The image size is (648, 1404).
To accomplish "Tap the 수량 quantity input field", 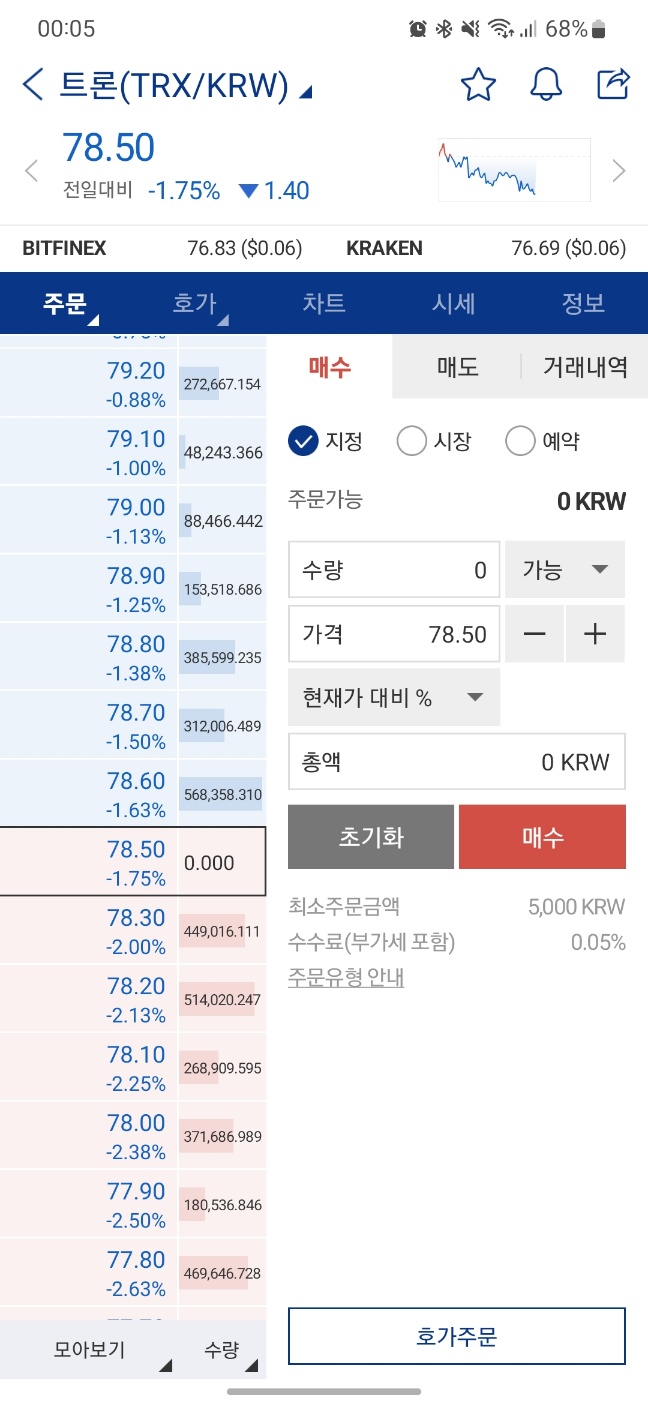I will click(x=394, y=570).
